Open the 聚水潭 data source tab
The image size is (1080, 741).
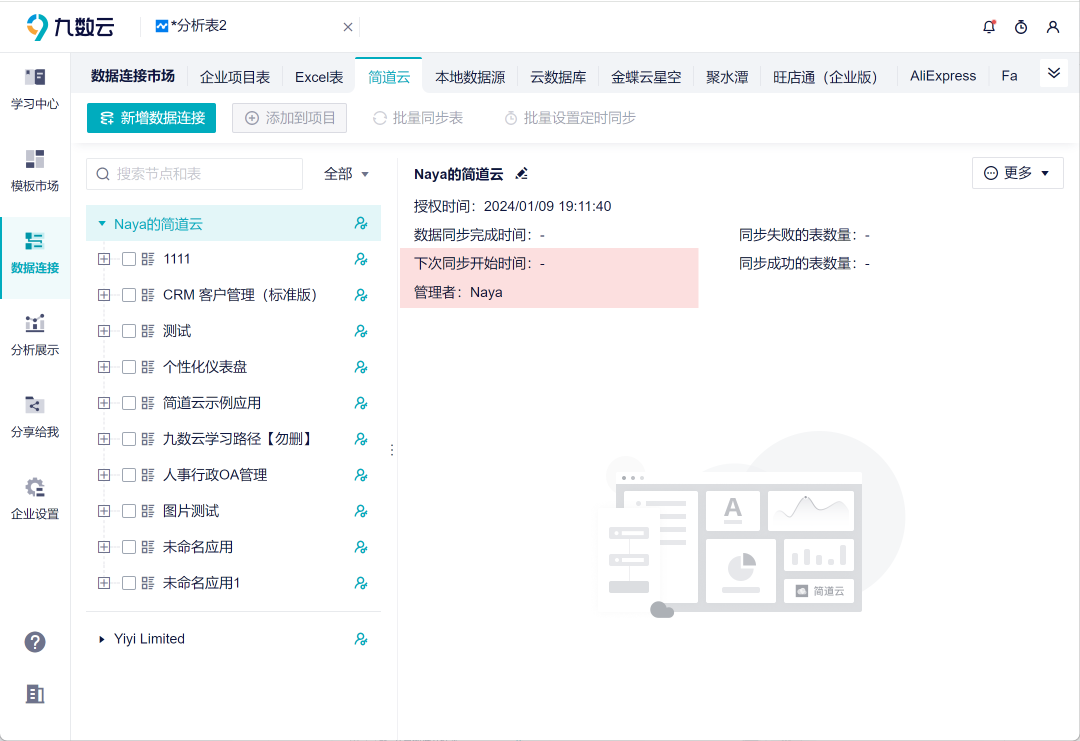click(x=727, y=77)
